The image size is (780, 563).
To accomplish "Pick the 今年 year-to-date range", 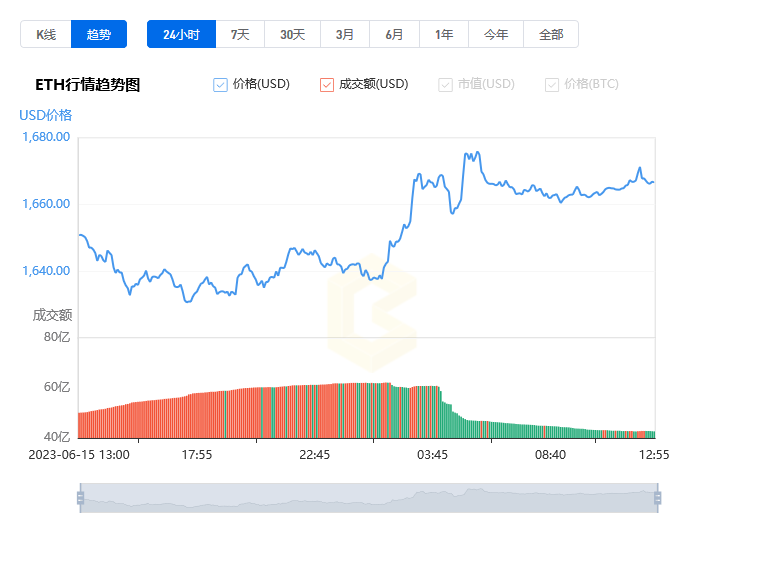I will pos(496,34).
